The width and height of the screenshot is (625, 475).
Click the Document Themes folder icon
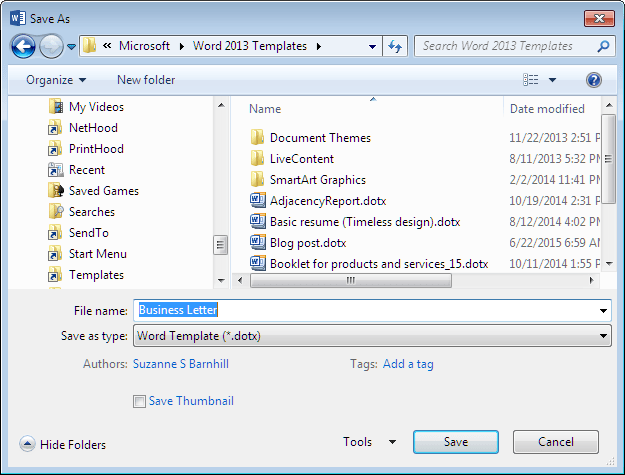point(257,137)
